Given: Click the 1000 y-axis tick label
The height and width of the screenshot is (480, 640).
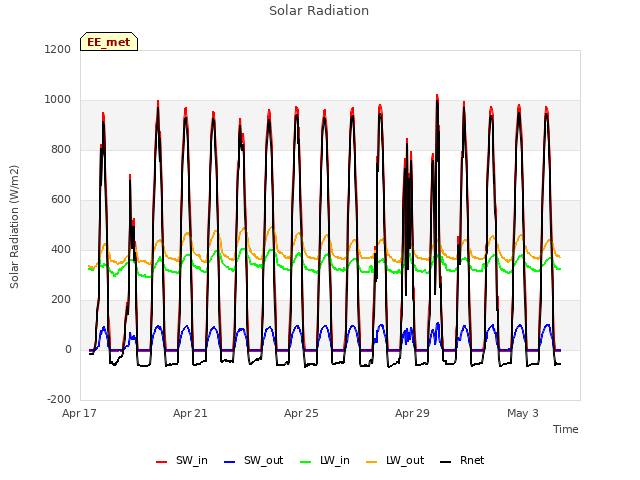Looking at the screenshot, I should click(58, 100).
